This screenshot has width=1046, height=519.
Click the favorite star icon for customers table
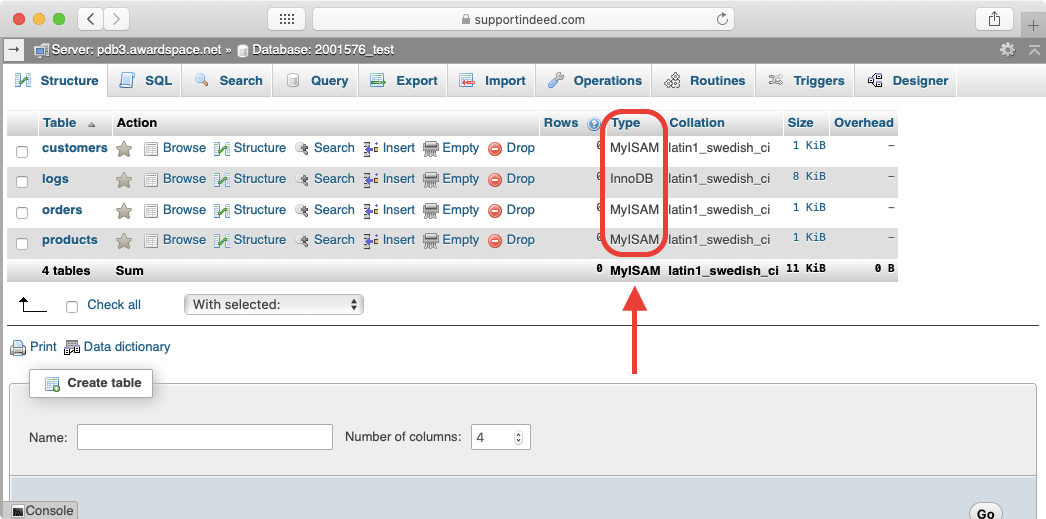[124, 149]
